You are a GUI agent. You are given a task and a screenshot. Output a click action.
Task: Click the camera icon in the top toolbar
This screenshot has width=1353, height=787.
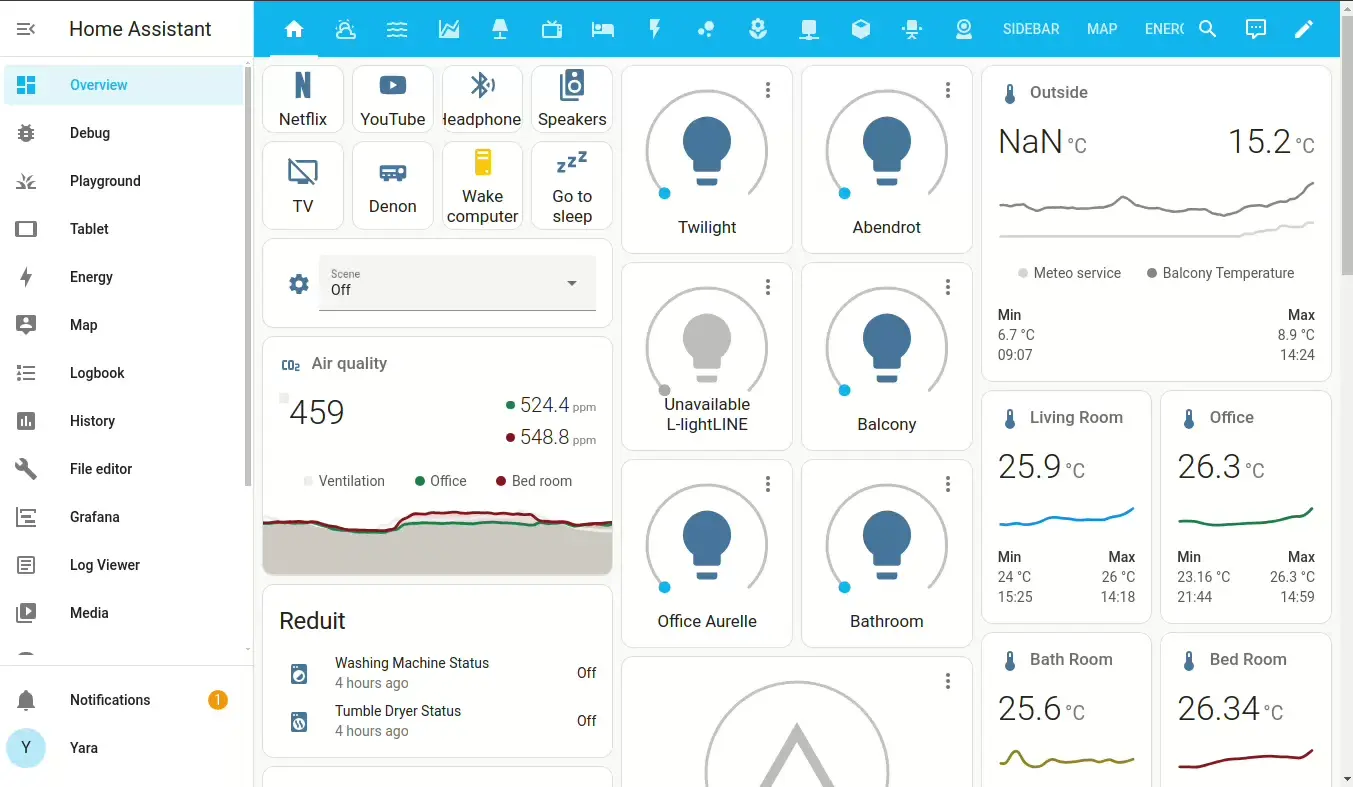coord(964,29)
